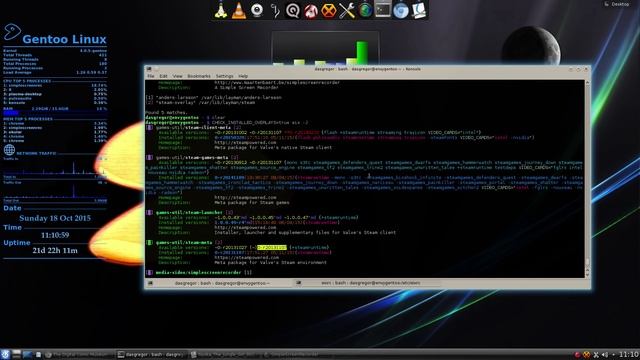Open the clock showing 11:10 in the panel

[x=629, y=354]
